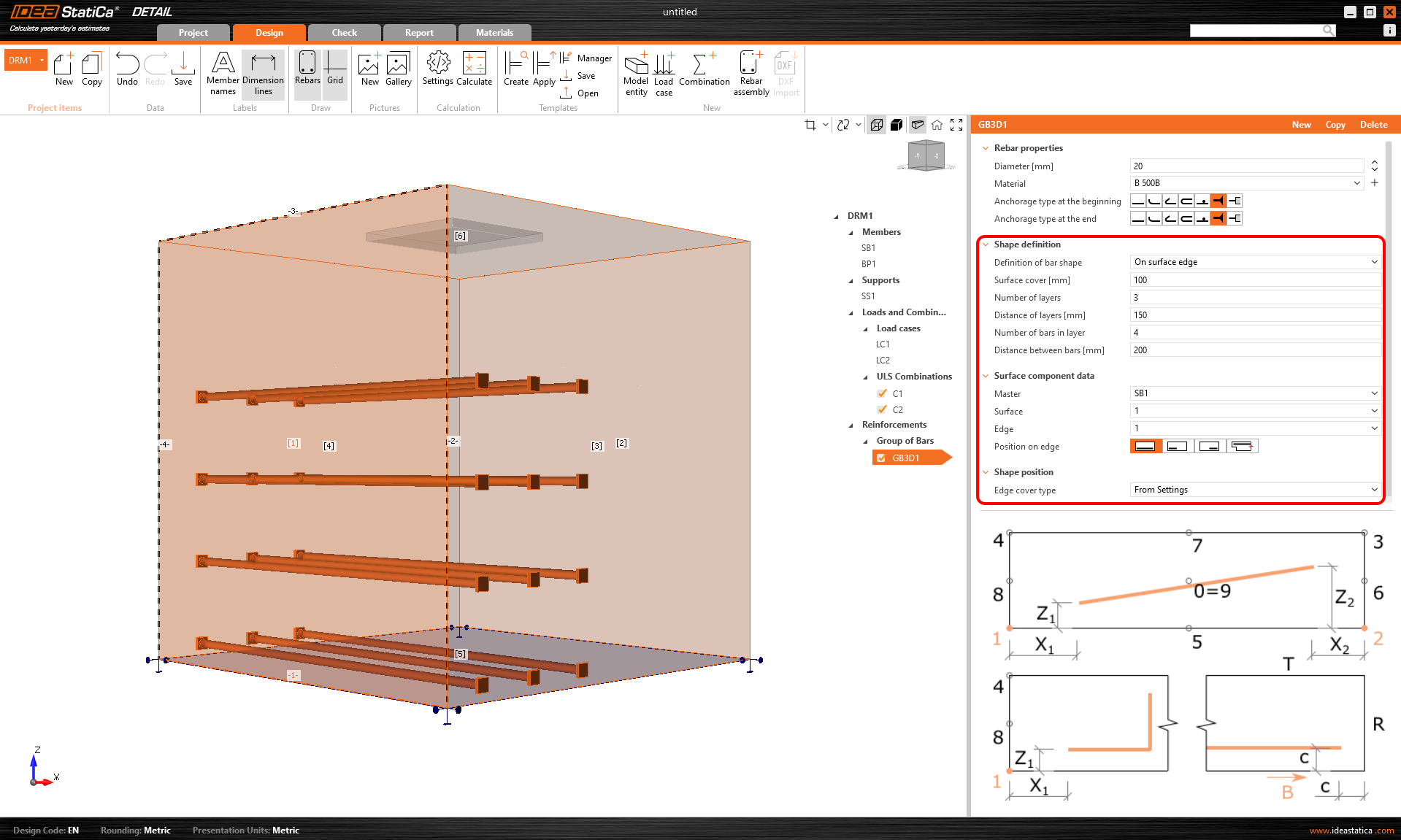
Task: Click Delete in the GB3D1 header
Action: pos(1373,125)
